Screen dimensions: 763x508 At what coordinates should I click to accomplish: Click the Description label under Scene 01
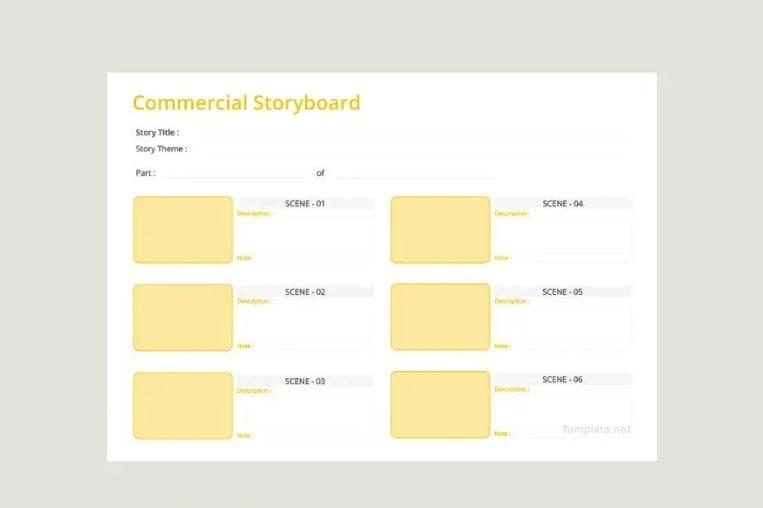click(254, 214)
